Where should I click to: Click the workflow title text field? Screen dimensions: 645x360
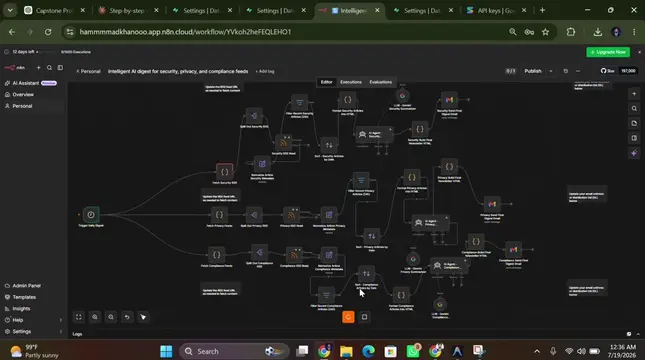178,71
